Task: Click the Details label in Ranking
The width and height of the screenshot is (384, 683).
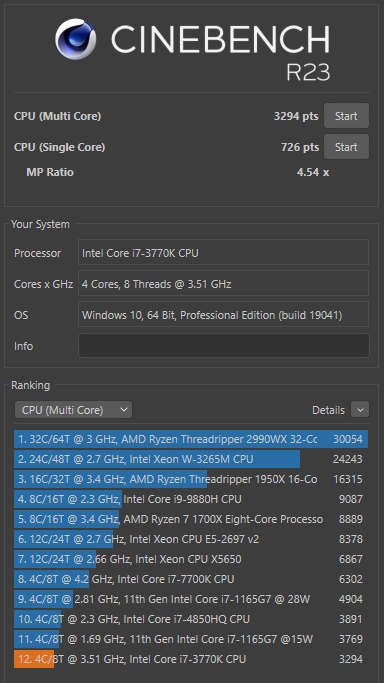Action: 328,410
